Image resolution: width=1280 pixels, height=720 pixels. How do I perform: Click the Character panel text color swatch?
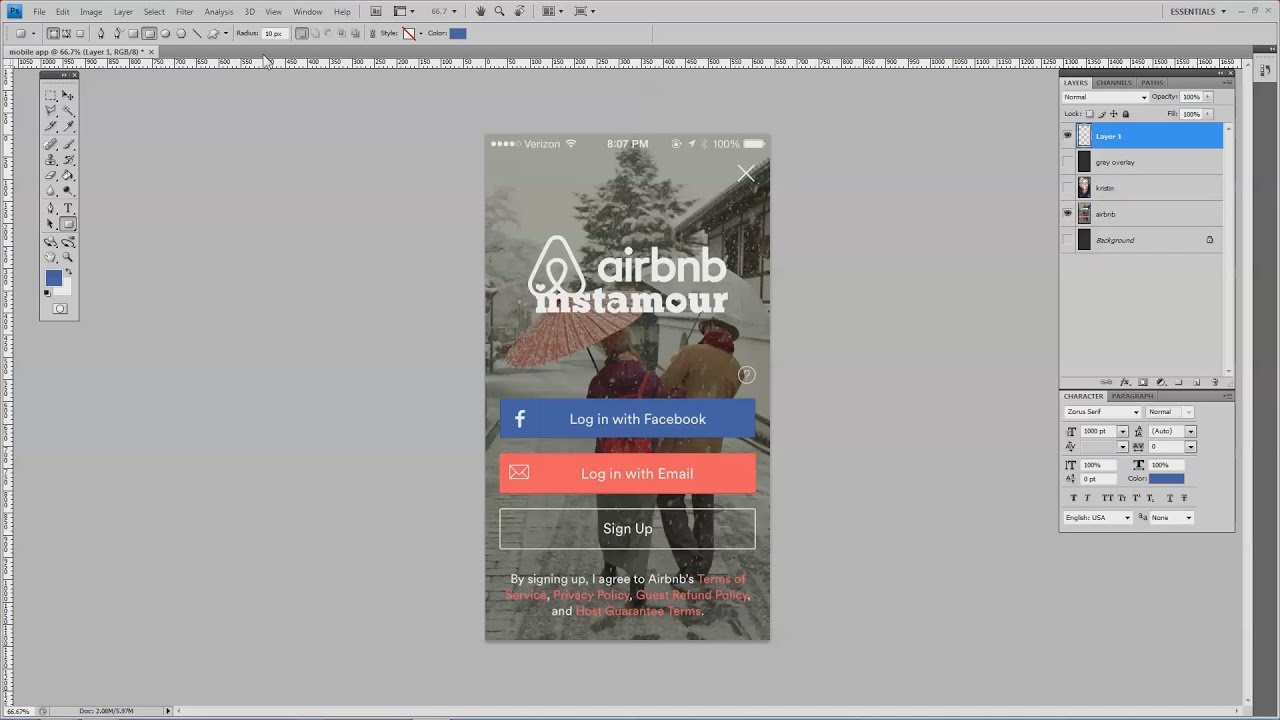pyautogui.click(x=1166, y=478)
